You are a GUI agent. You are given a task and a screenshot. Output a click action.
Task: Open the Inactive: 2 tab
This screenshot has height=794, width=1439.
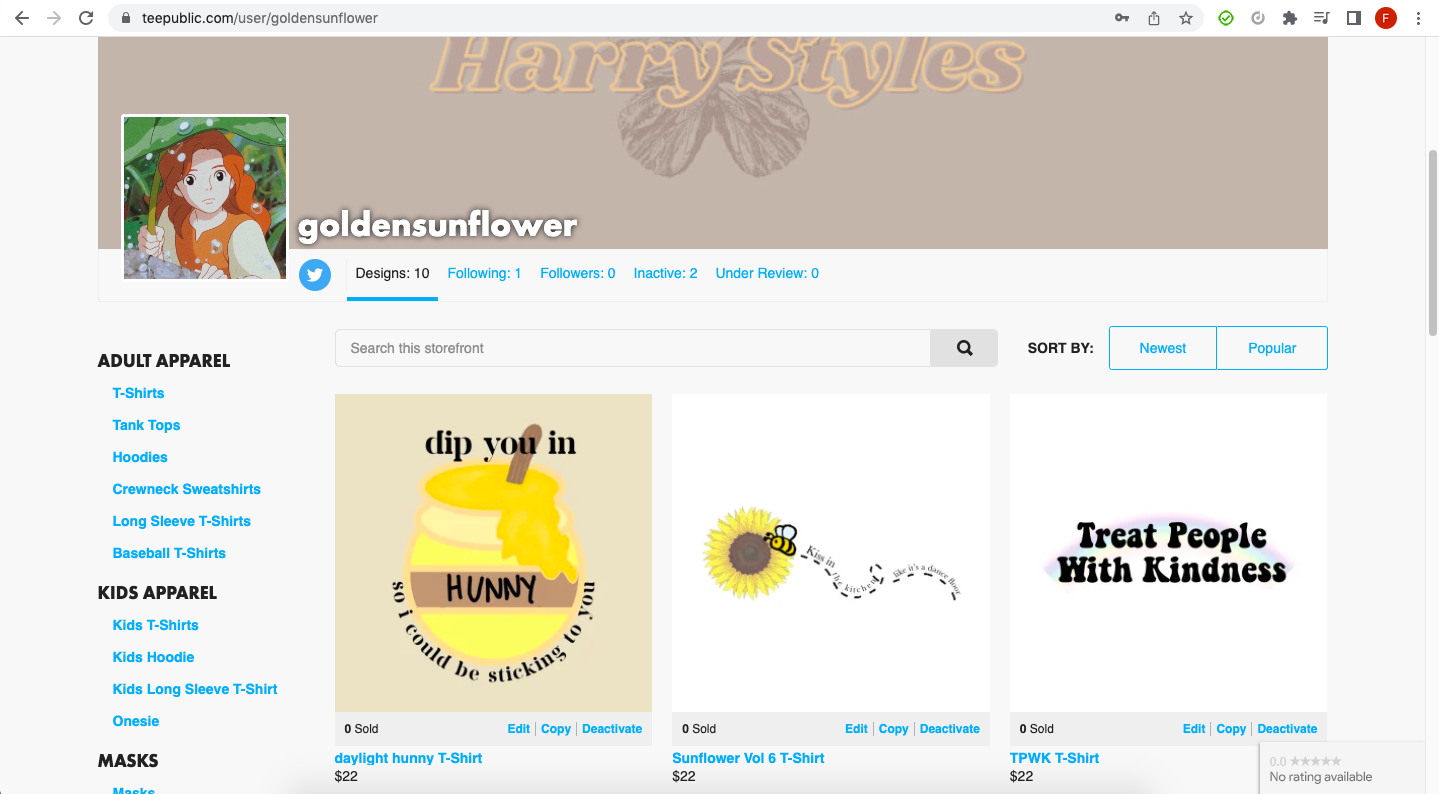click(666, 273)
